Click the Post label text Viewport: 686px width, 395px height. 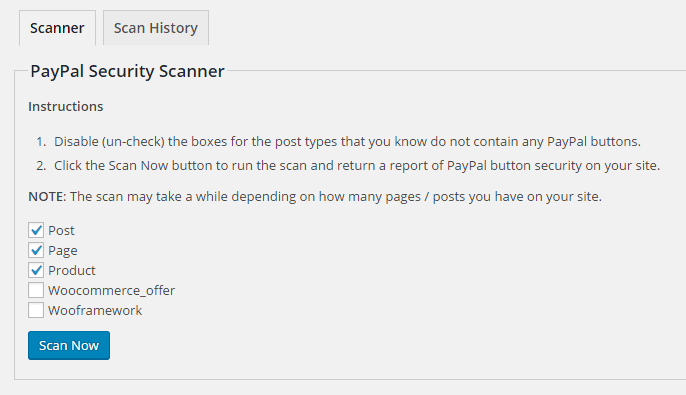pos(61,231)
